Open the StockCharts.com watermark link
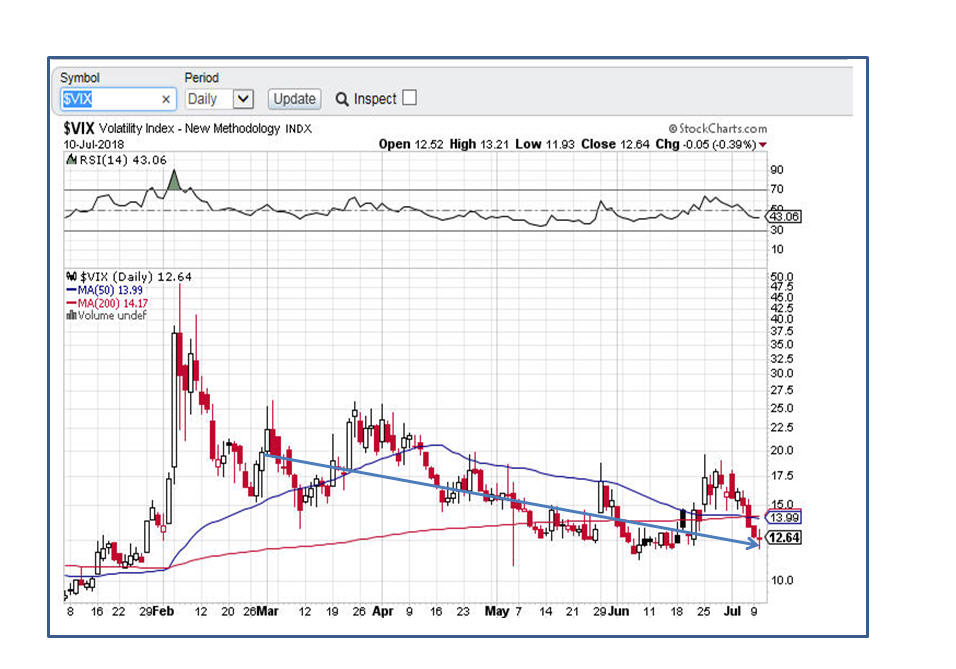 [x=717, y=128]
